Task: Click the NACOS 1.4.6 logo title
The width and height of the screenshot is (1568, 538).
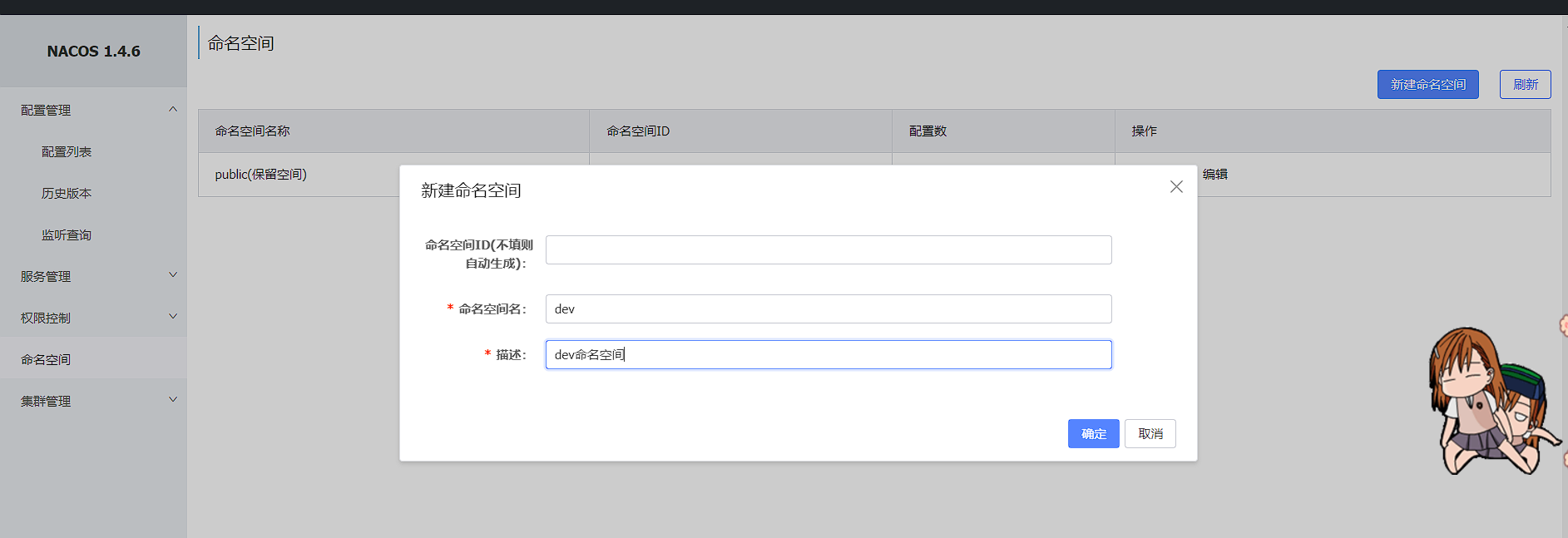Action: click(93, 52)
